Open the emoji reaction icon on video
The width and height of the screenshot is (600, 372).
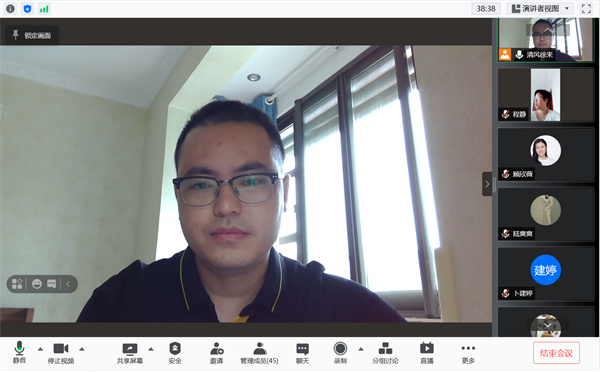coord(37,284)
